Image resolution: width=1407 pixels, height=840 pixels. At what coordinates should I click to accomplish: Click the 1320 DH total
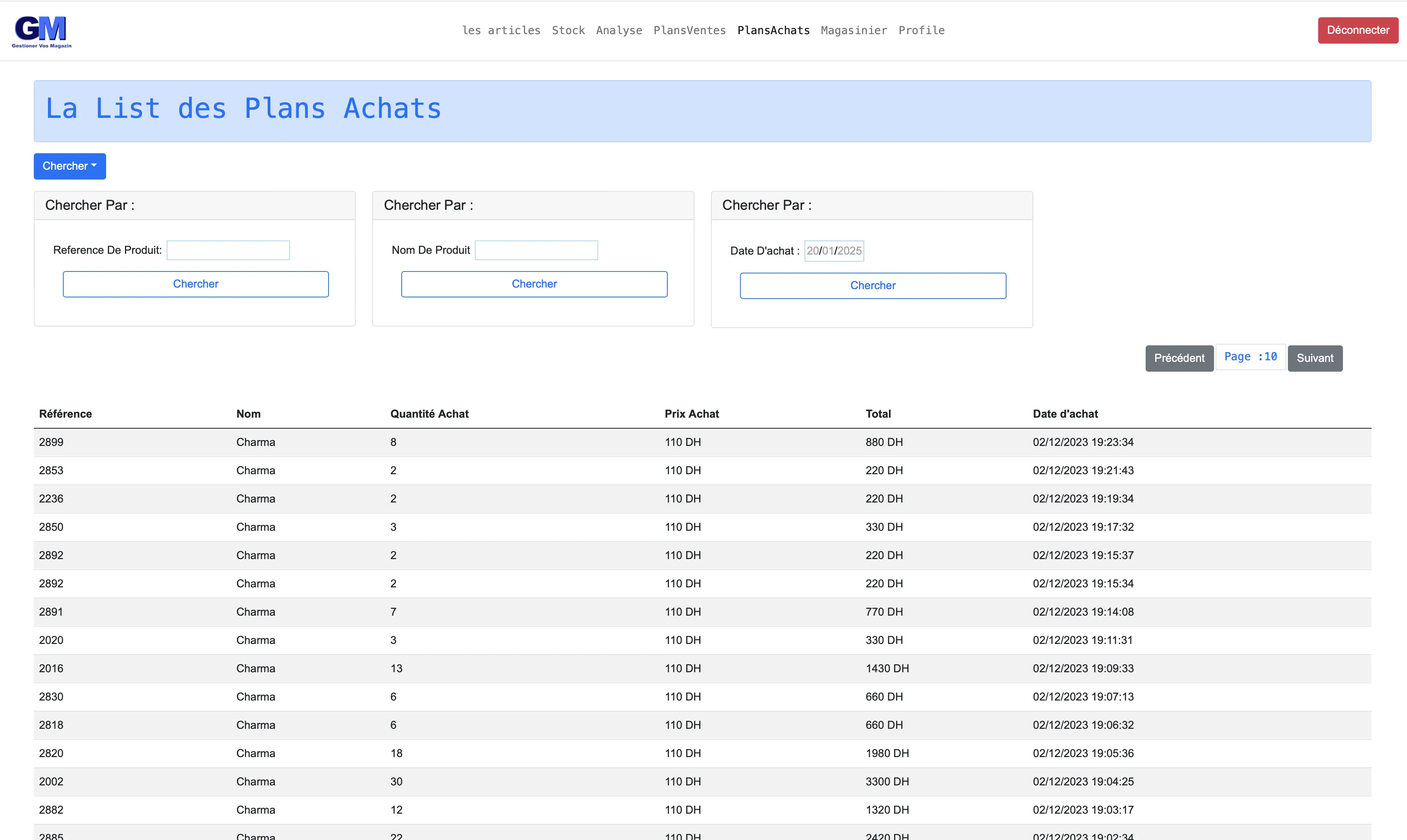[887, 810]
